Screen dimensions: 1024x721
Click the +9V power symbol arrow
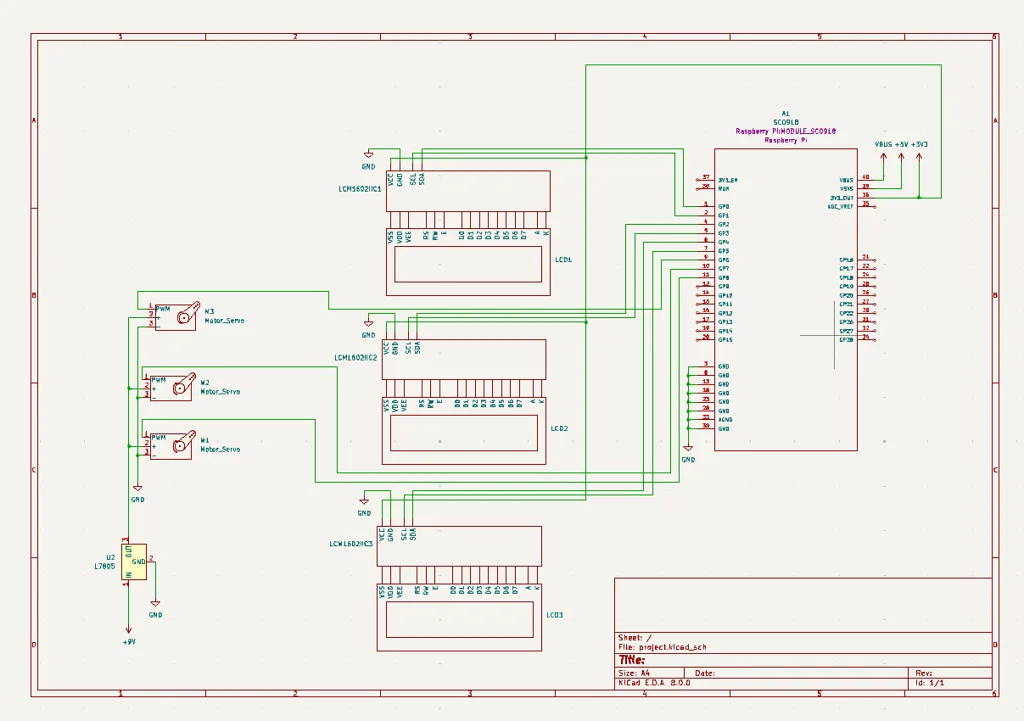pos(129,628)
